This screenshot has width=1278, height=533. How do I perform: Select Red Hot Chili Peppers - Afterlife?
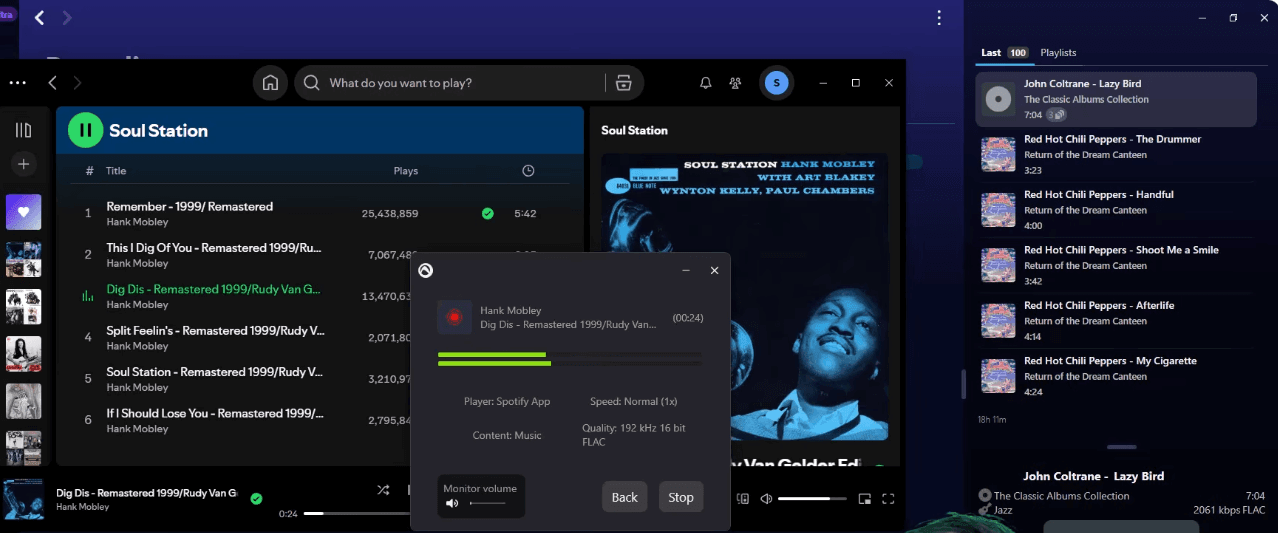1116,321
